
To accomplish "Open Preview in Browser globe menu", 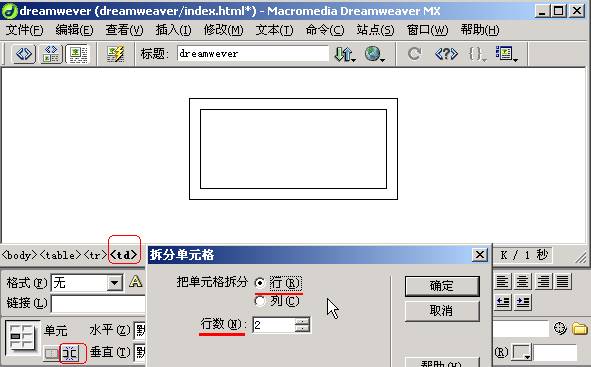I will tap(374, 54).
